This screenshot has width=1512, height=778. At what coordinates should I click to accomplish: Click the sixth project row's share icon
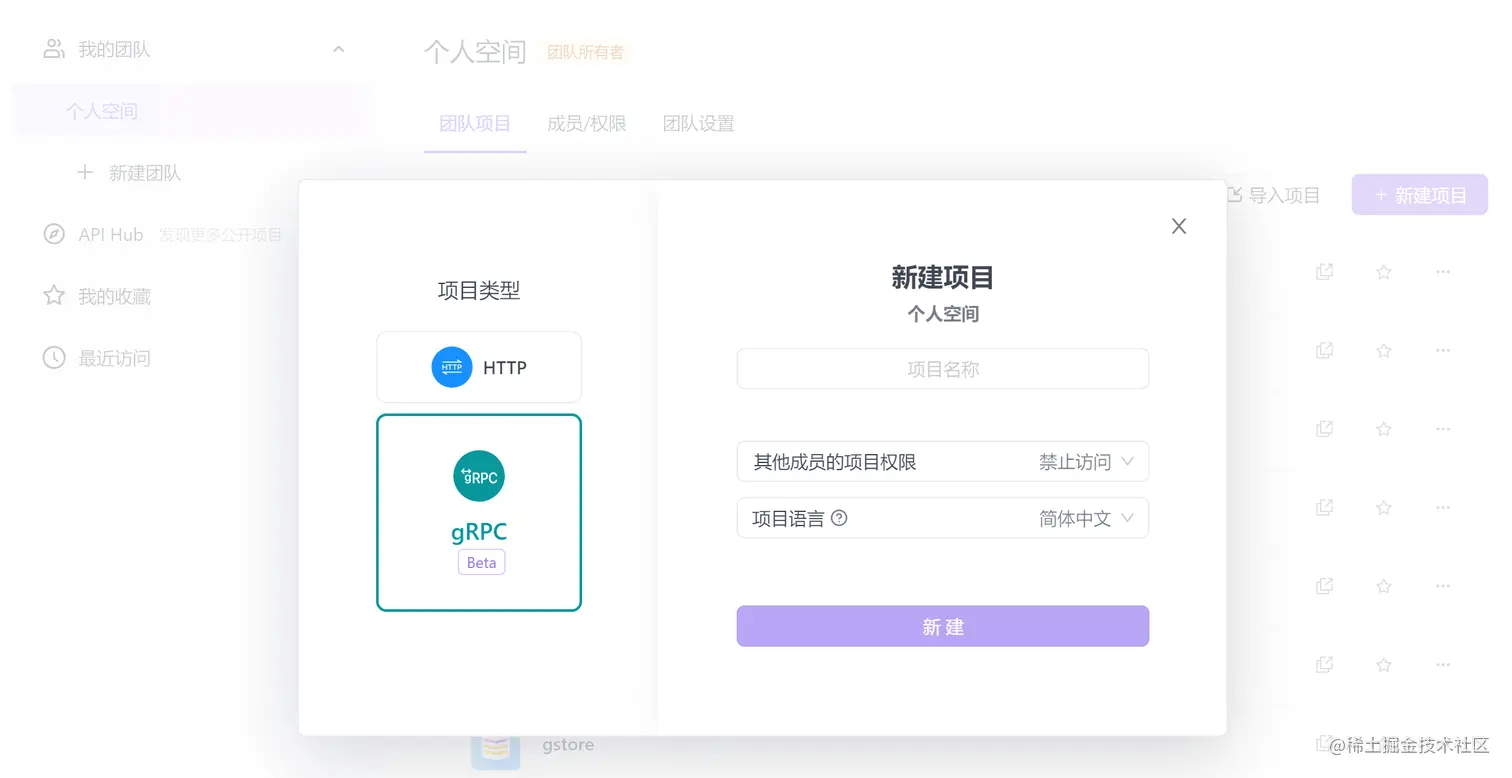pos(1325,665)
